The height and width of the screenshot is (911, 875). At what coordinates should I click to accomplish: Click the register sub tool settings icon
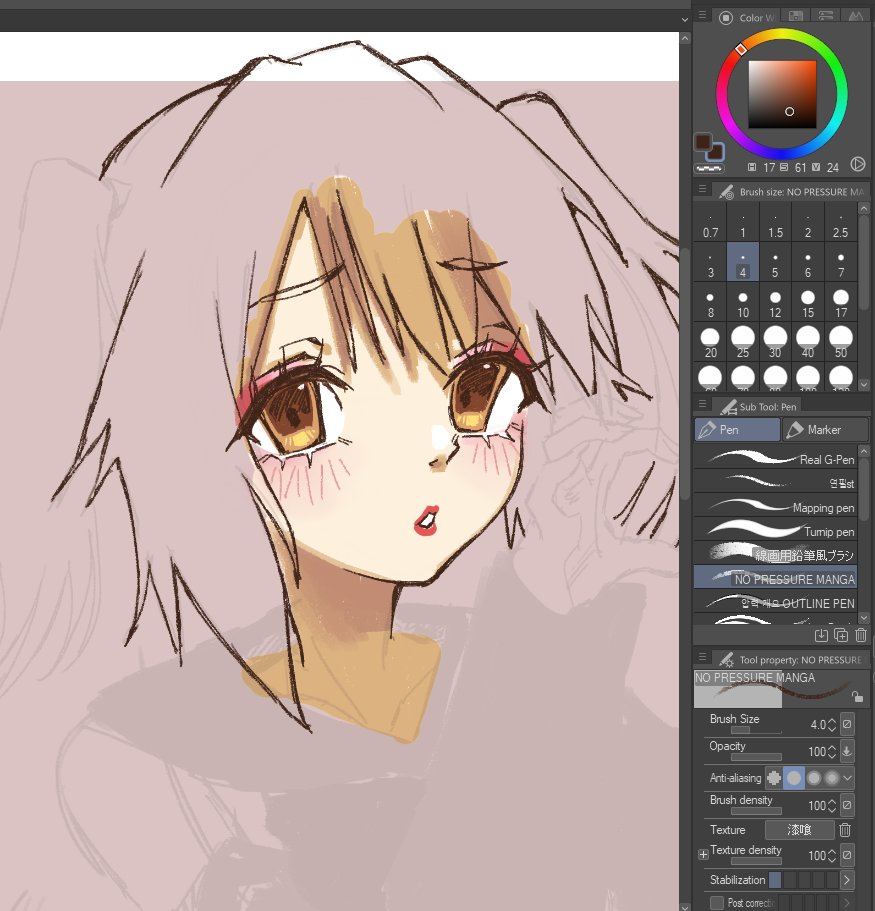(x=820, y=635)
